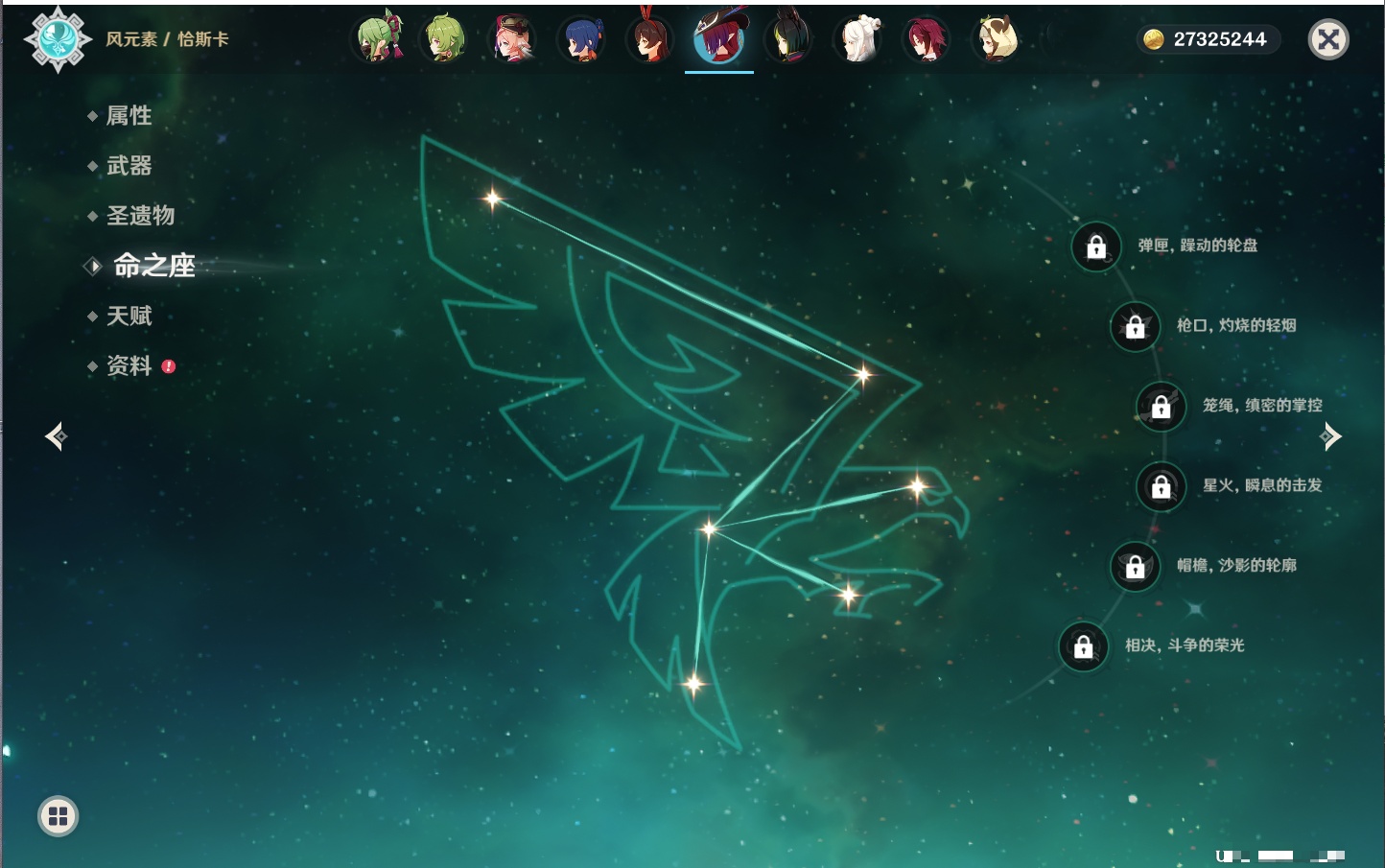Click the 风元素 / 恰斯卡 title text

click(167, 39)
